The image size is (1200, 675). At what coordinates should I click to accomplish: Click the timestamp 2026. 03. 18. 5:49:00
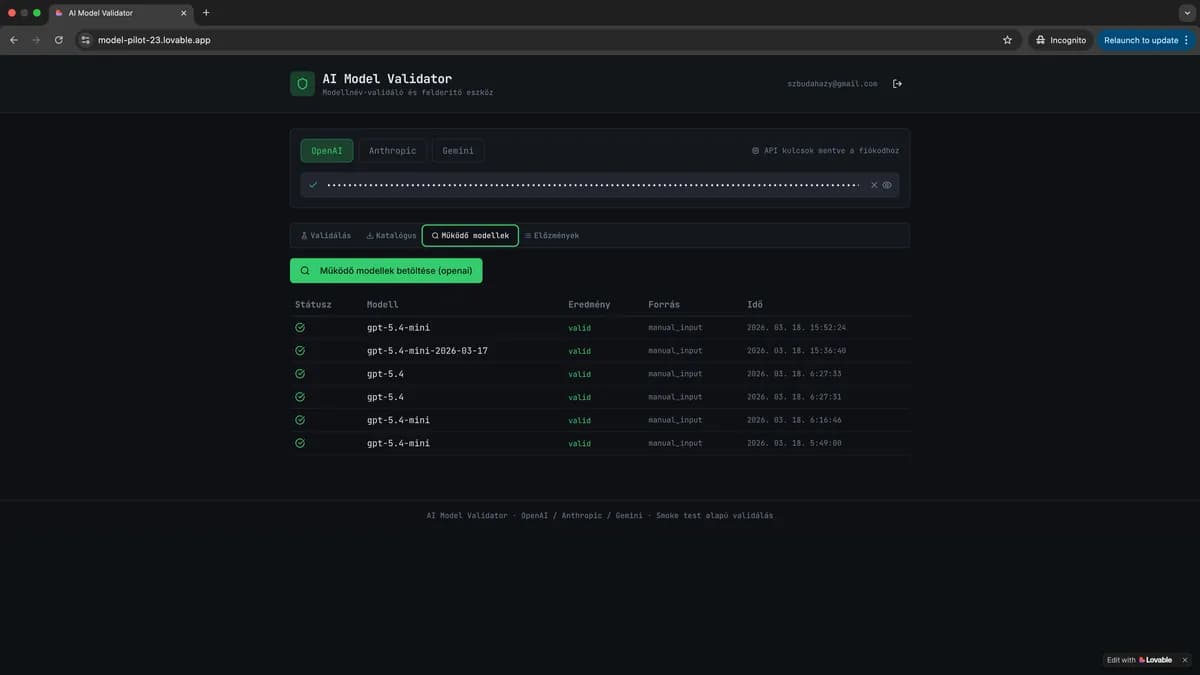pos(794,443)
